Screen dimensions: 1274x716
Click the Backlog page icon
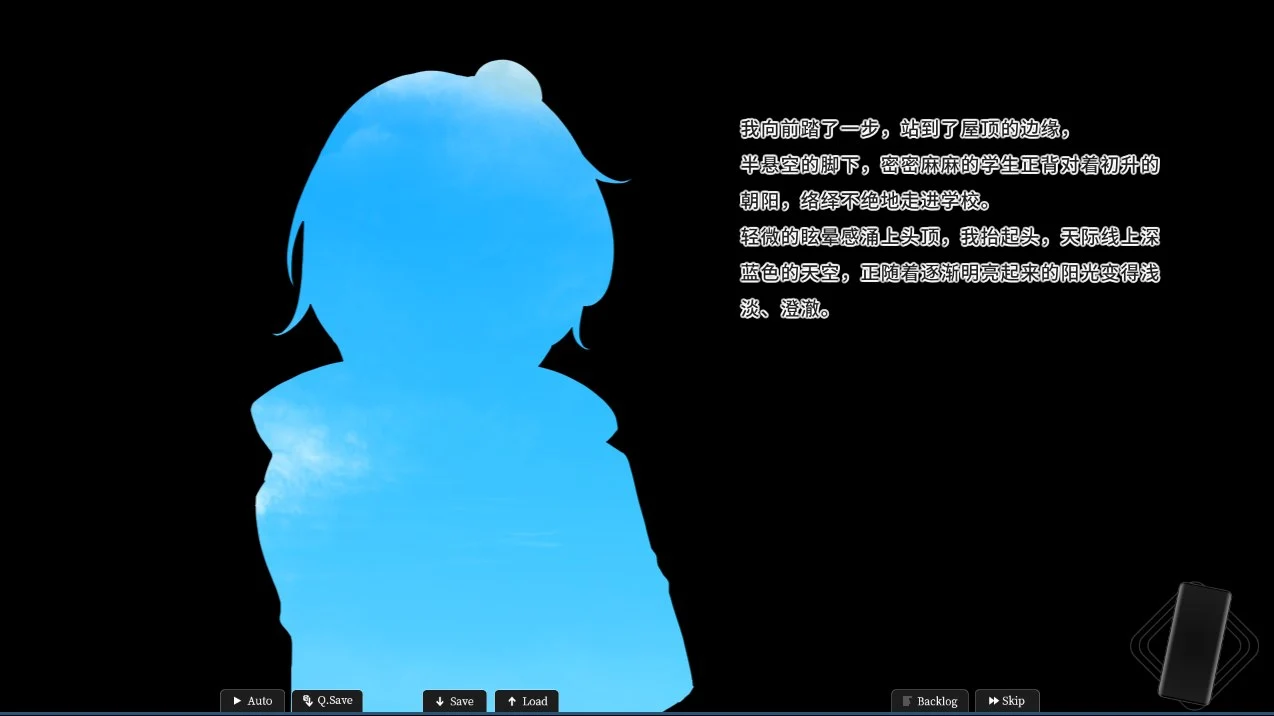tap(907, 702)
